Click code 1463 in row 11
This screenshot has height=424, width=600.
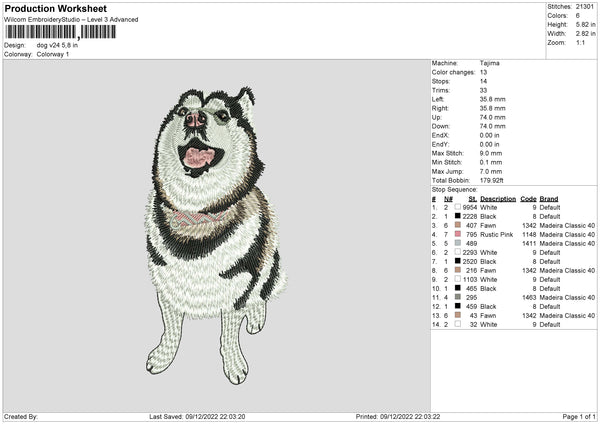[529, 297]
